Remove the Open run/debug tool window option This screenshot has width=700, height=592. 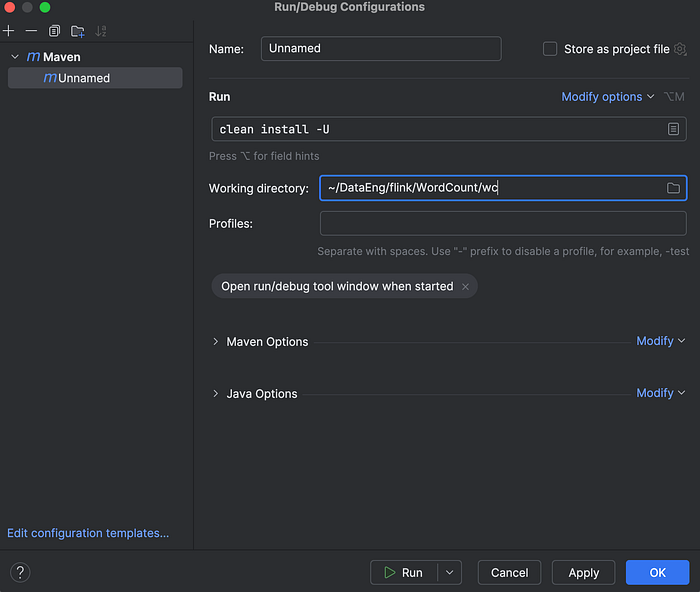pos(465,286)
